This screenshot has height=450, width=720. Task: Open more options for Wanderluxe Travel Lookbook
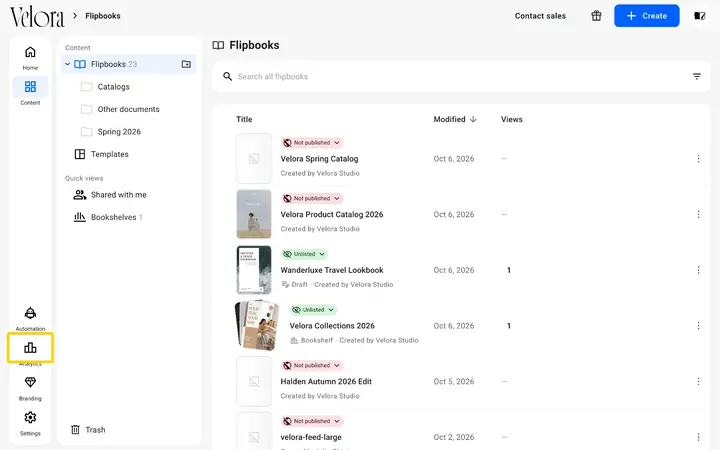point(698,270)
